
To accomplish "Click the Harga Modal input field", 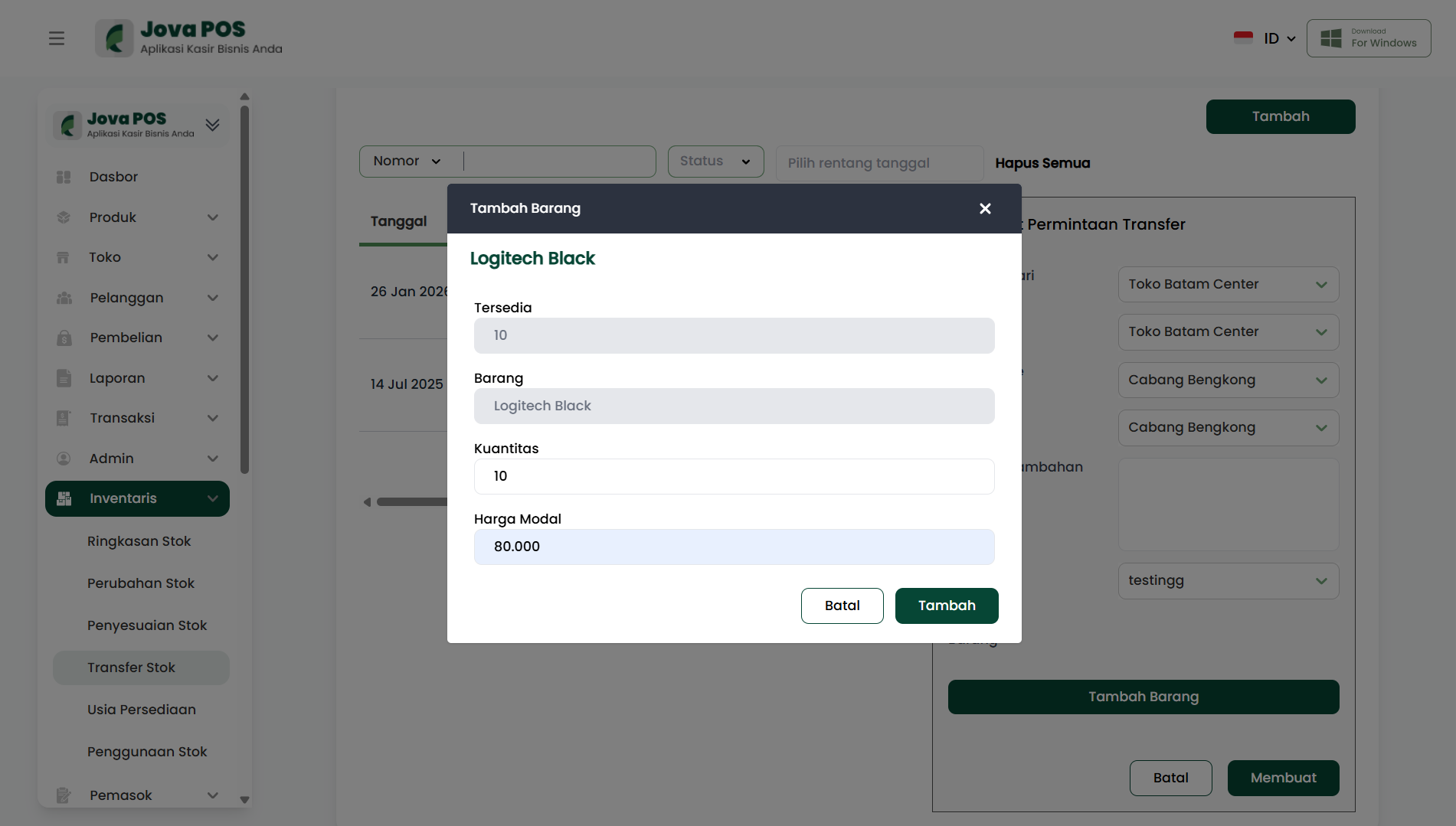I will point(734,547).
